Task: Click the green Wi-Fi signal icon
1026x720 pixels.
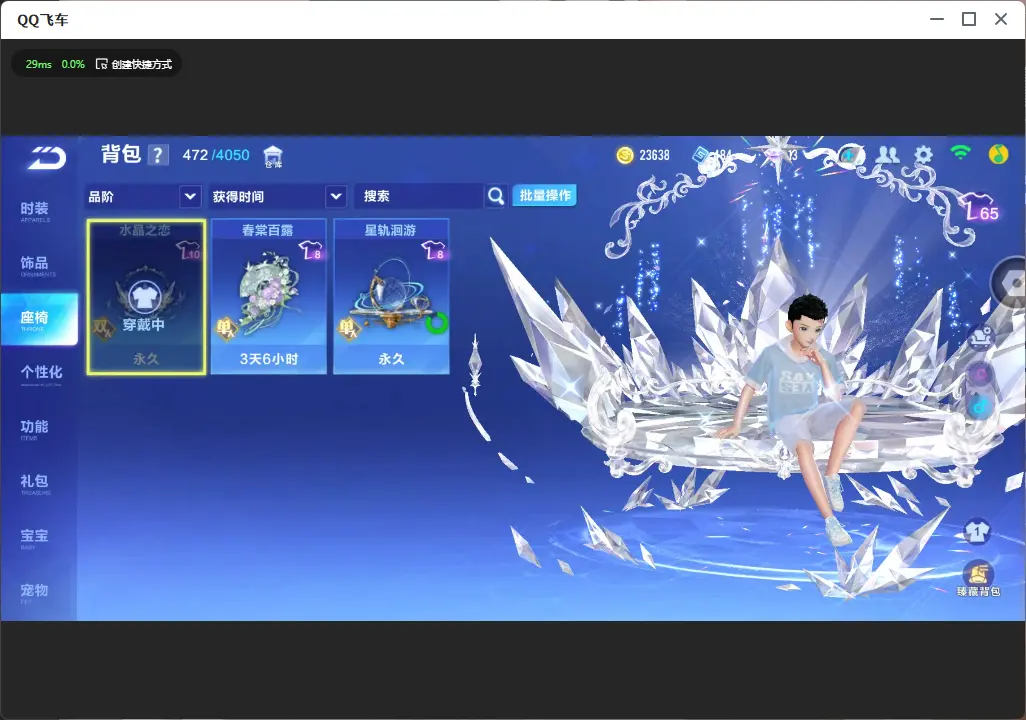Action: point(961,153)
